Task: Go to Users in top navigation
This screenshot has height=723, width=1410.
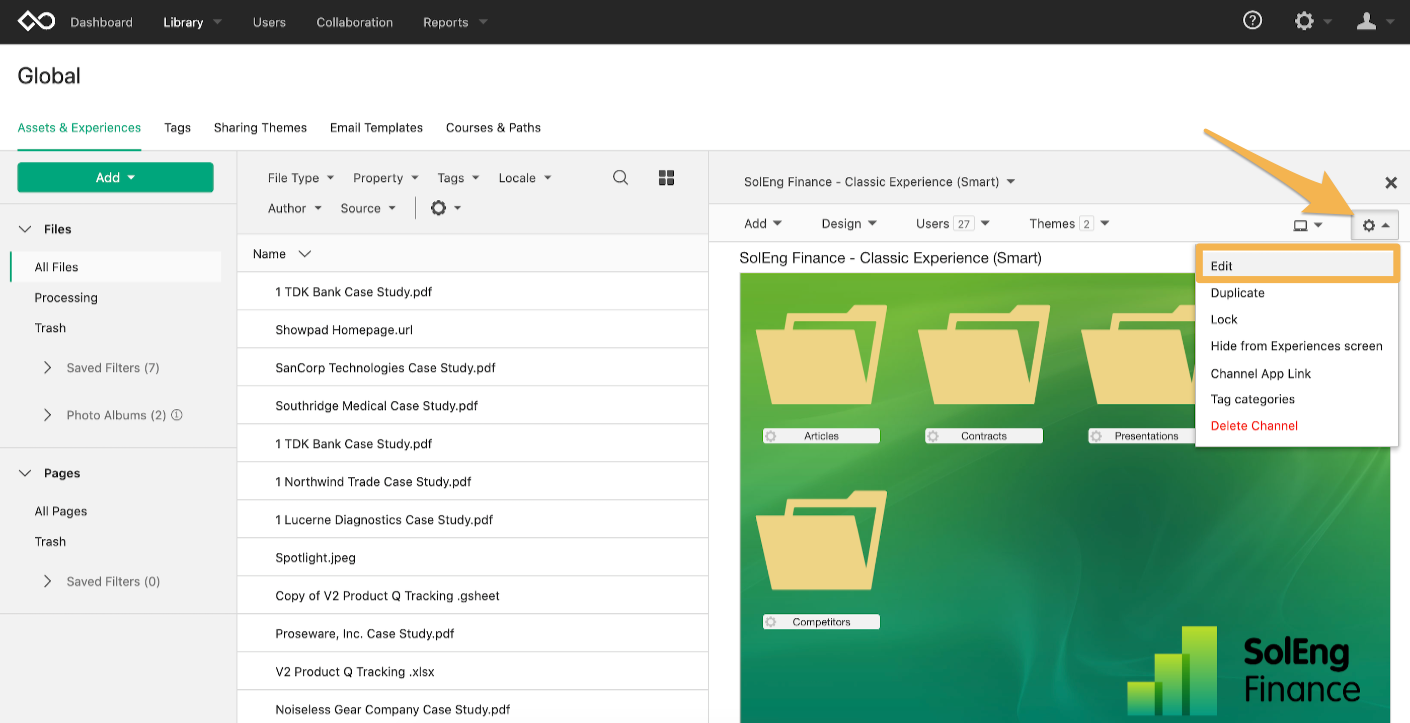Action: [x=269, y=22]
